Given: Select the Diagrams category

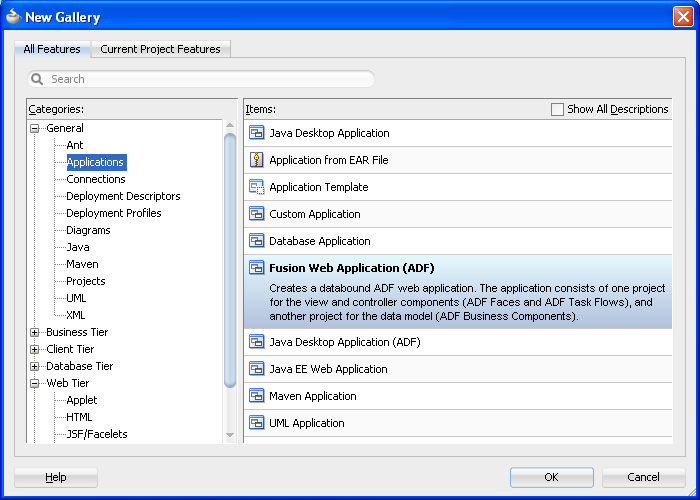Looking at the screenshot, I should [88, 230].
